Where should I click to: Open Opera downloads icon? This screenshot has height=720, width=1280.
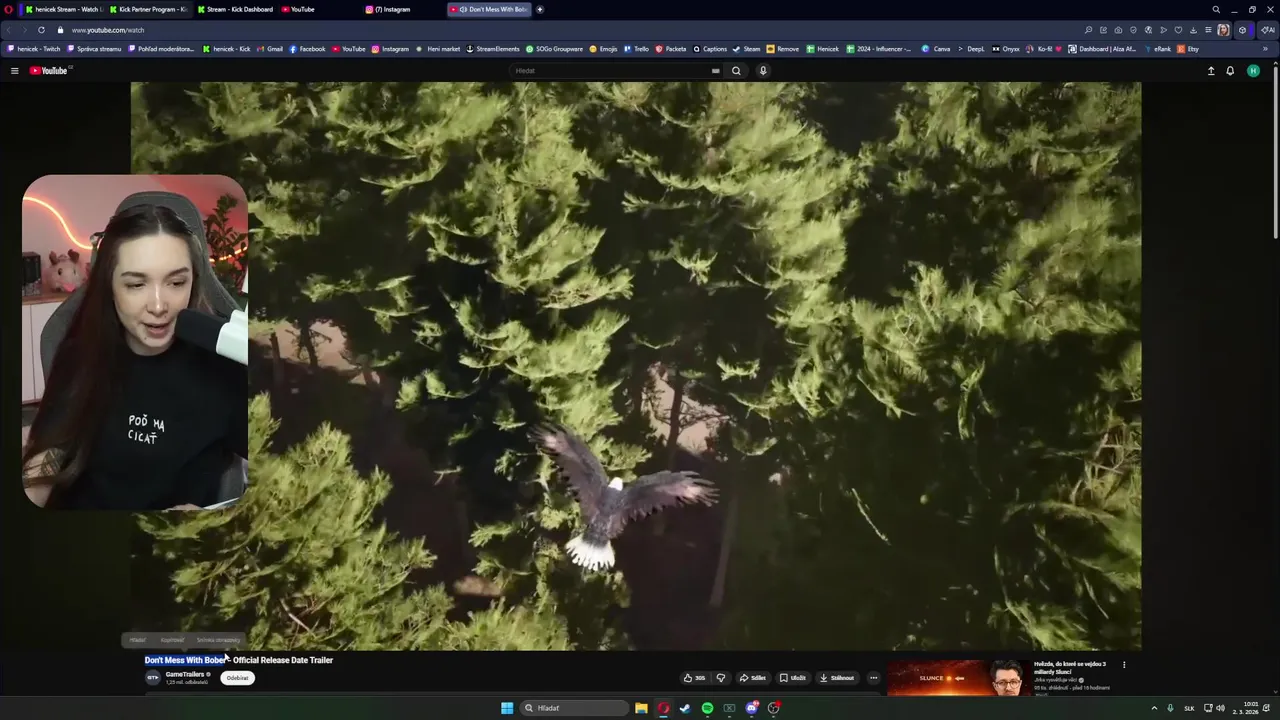point(1193,30)
